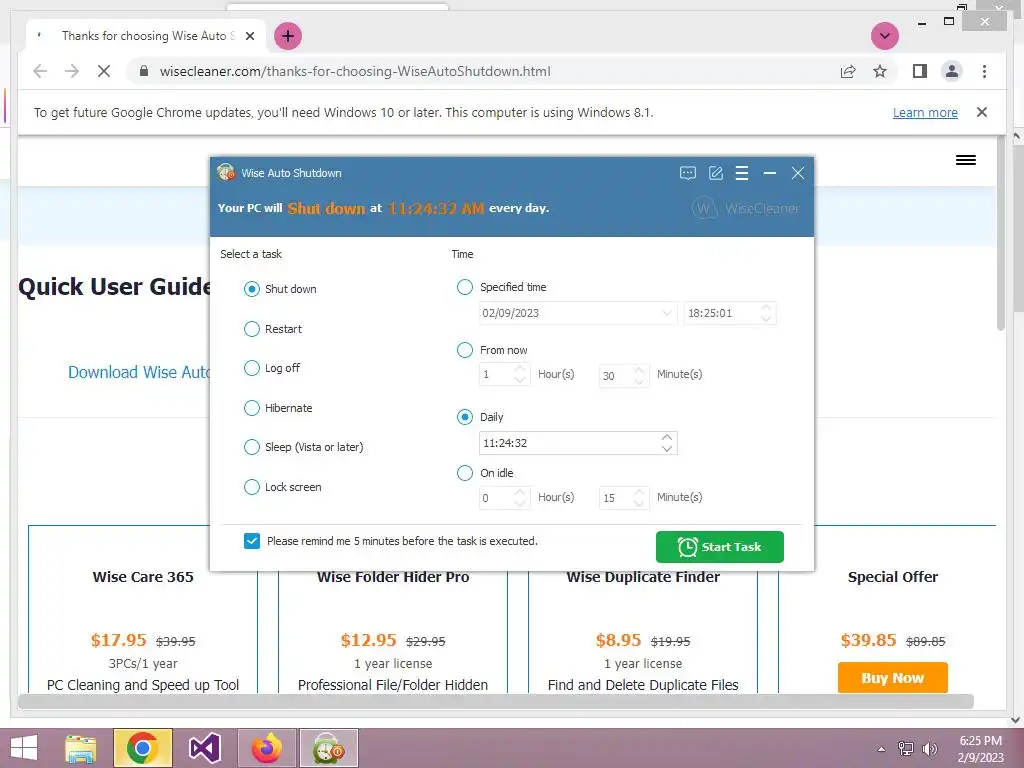Open Wise Duplicate Finder product heading

(643, 577)
